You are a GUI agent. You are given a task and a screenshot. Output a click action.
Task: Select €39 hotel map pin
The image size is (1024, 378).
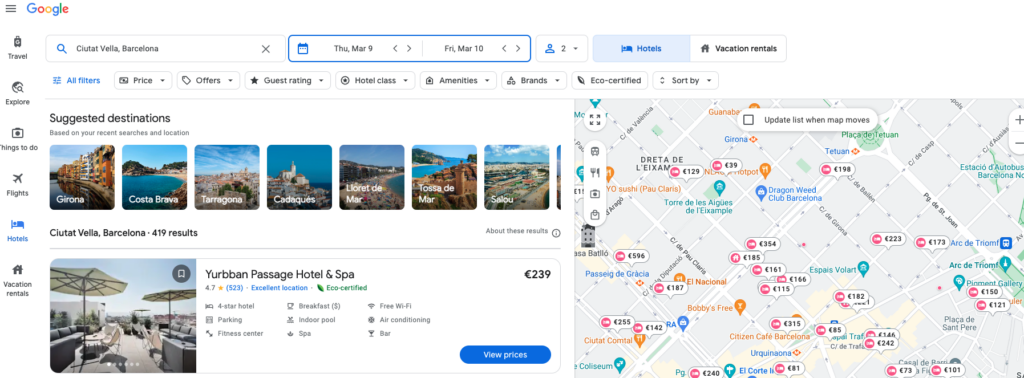click(x=726, y=165)
